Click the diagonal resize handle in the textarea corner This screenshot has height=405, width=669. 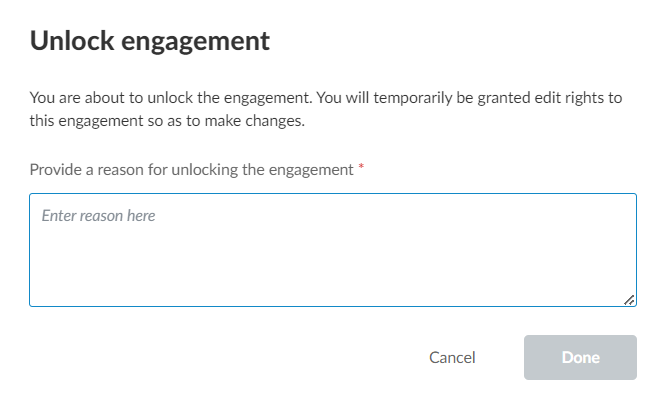[x=629, y=298]
